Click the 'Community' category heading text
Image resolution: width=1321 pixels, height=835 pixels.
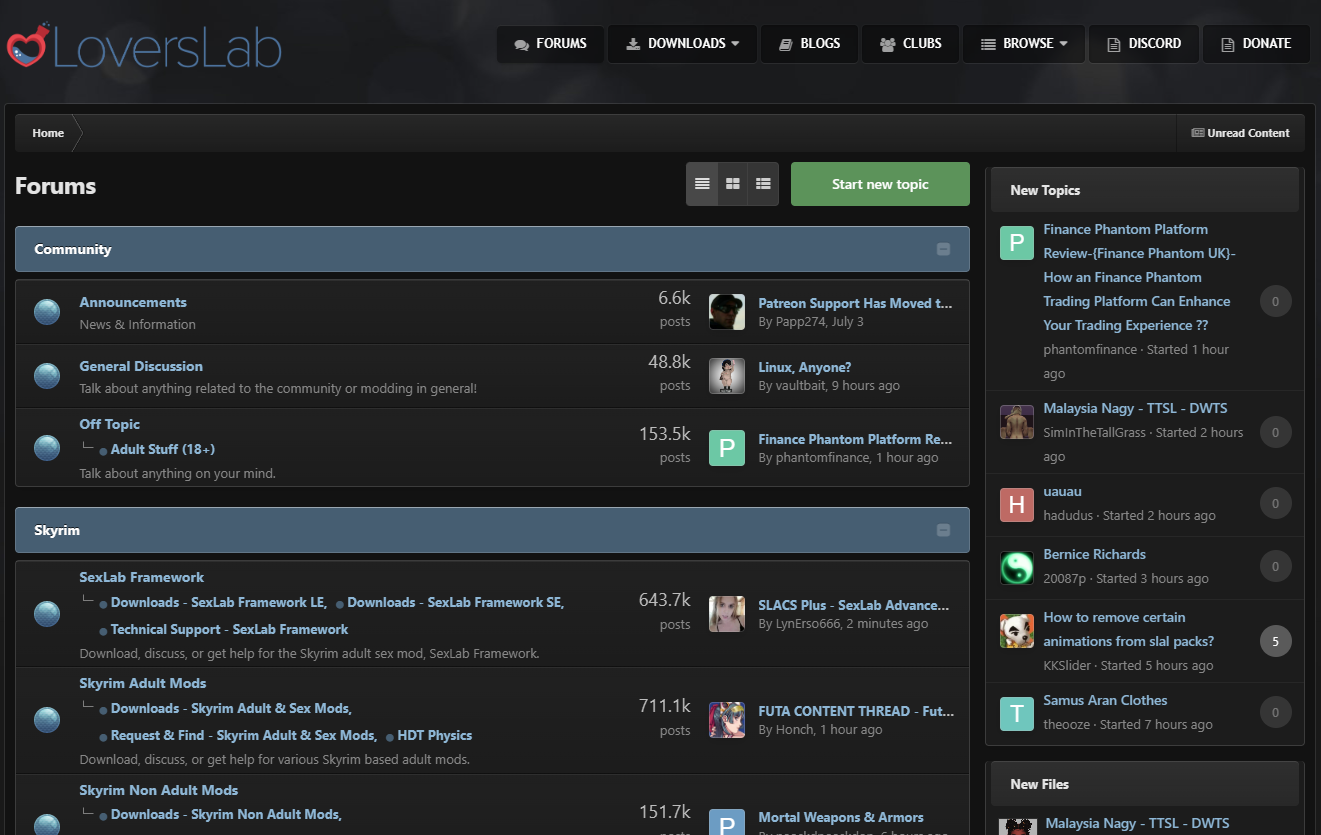73,249
